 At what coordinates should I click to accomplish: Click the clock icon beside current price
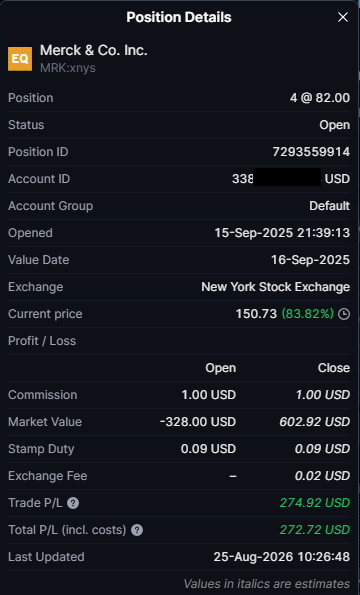click(x=344, y=314)
